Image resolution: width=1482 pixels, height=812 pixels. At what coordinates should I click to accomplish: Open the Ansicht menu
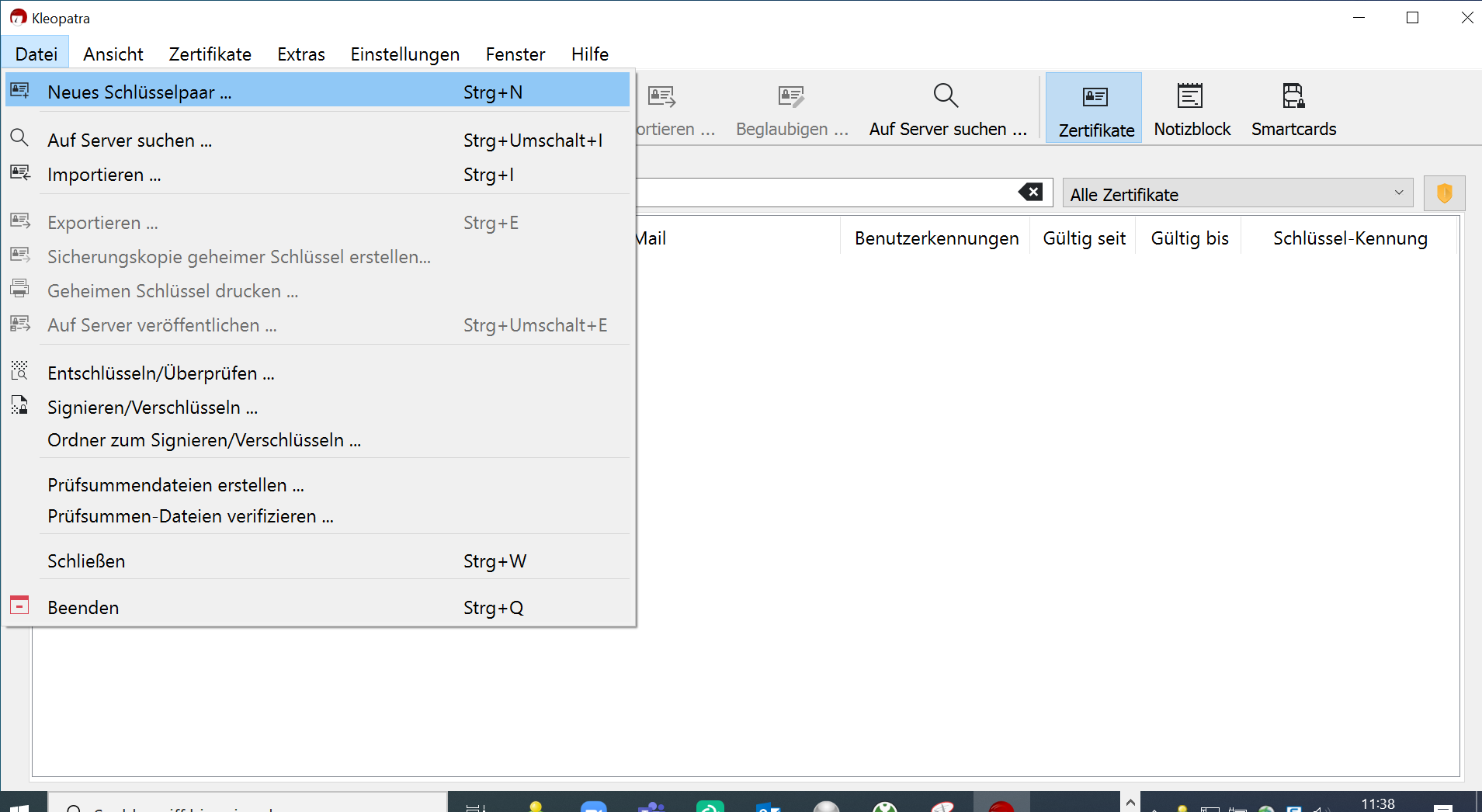pyautogui.click(x=113, y=54)
